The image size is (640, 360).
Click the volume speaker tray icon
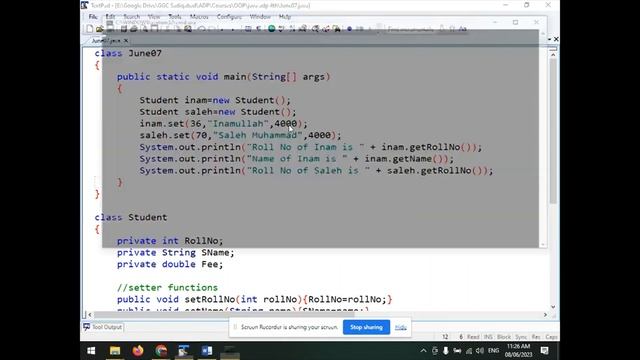[x=480, y=351]
